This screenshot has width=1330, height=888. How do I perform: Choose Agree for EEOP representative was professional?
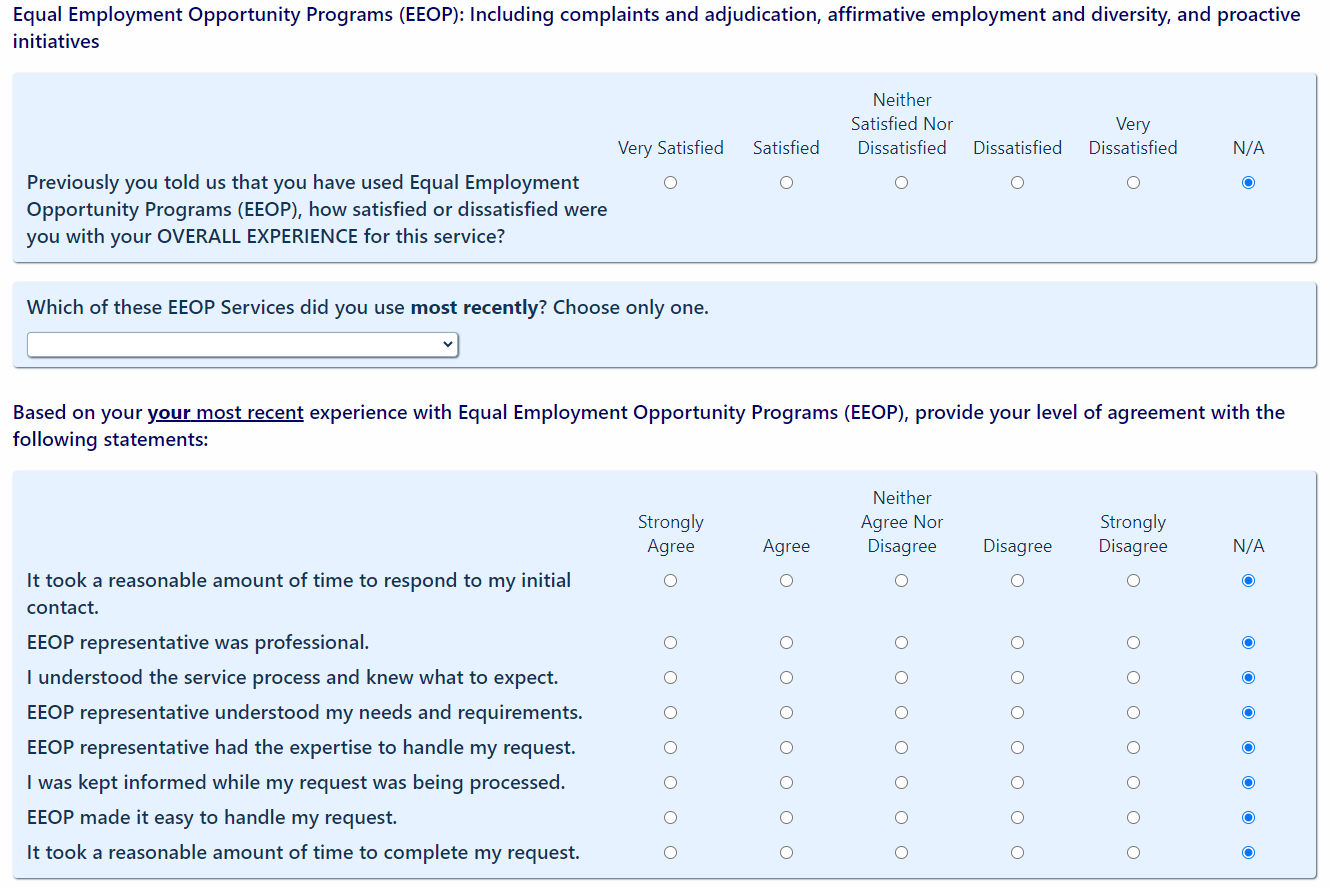pos(786,643)
